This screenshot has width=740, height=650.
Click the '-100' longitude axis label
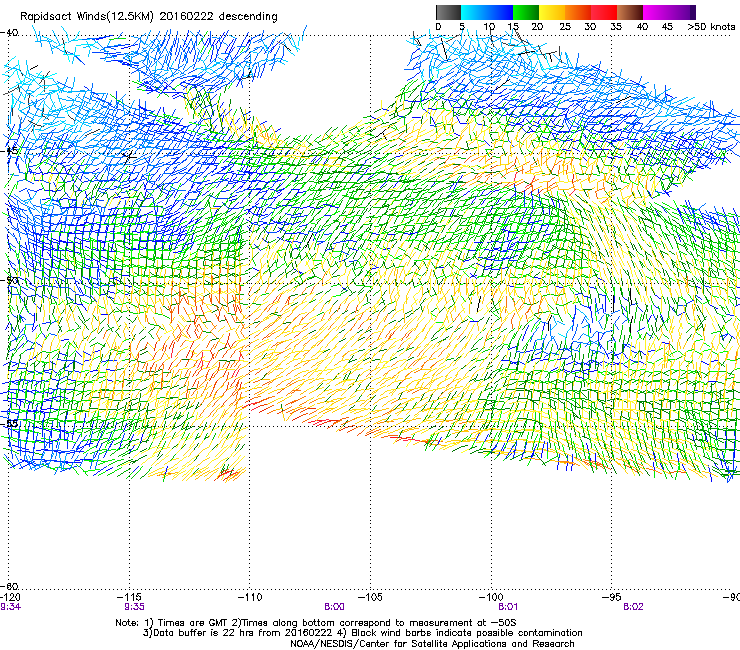tap(491, 598)
